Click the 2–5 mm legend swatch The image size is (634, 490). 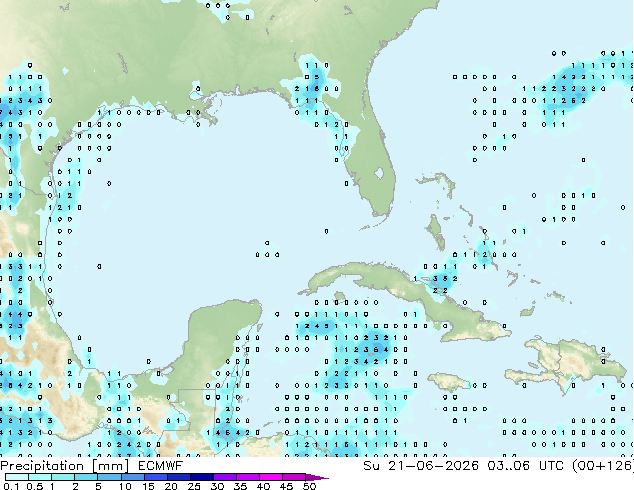[x=86, y=477]
